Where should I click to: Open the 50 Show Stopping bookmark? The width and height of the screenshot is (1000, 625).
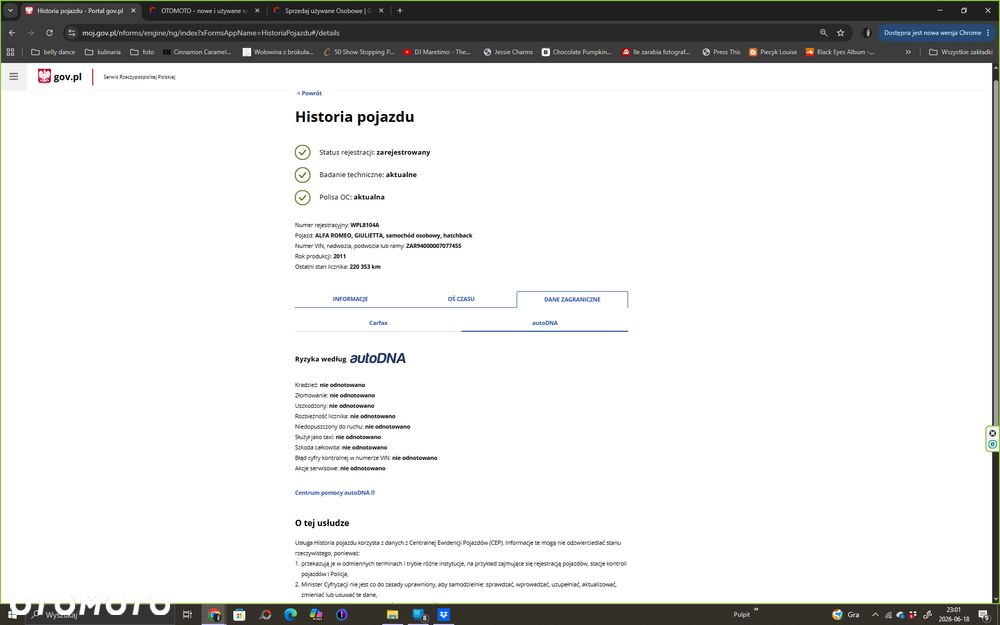(358, 52)
